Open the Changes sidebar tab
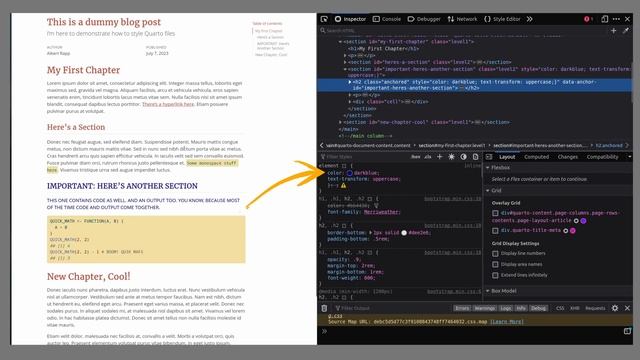640x360 pixels. pos(568,157)
